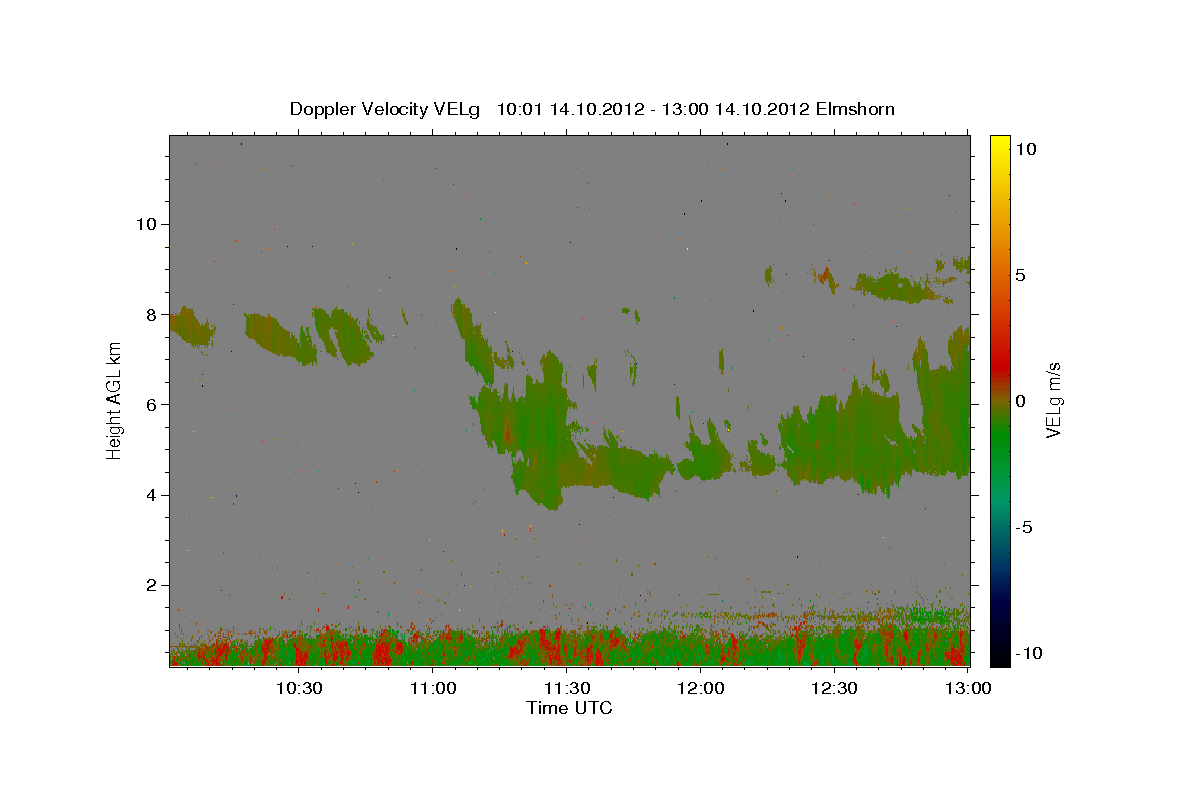Select the 'Time UTC' axis label
The height and width of the screenshot is (800, 1200).
coord(569,708)
